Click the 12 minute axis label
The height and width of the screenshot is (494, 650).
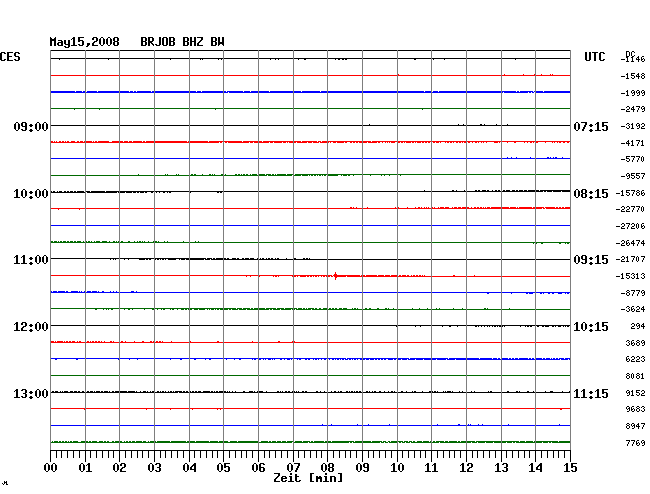(x=466, y=468)
